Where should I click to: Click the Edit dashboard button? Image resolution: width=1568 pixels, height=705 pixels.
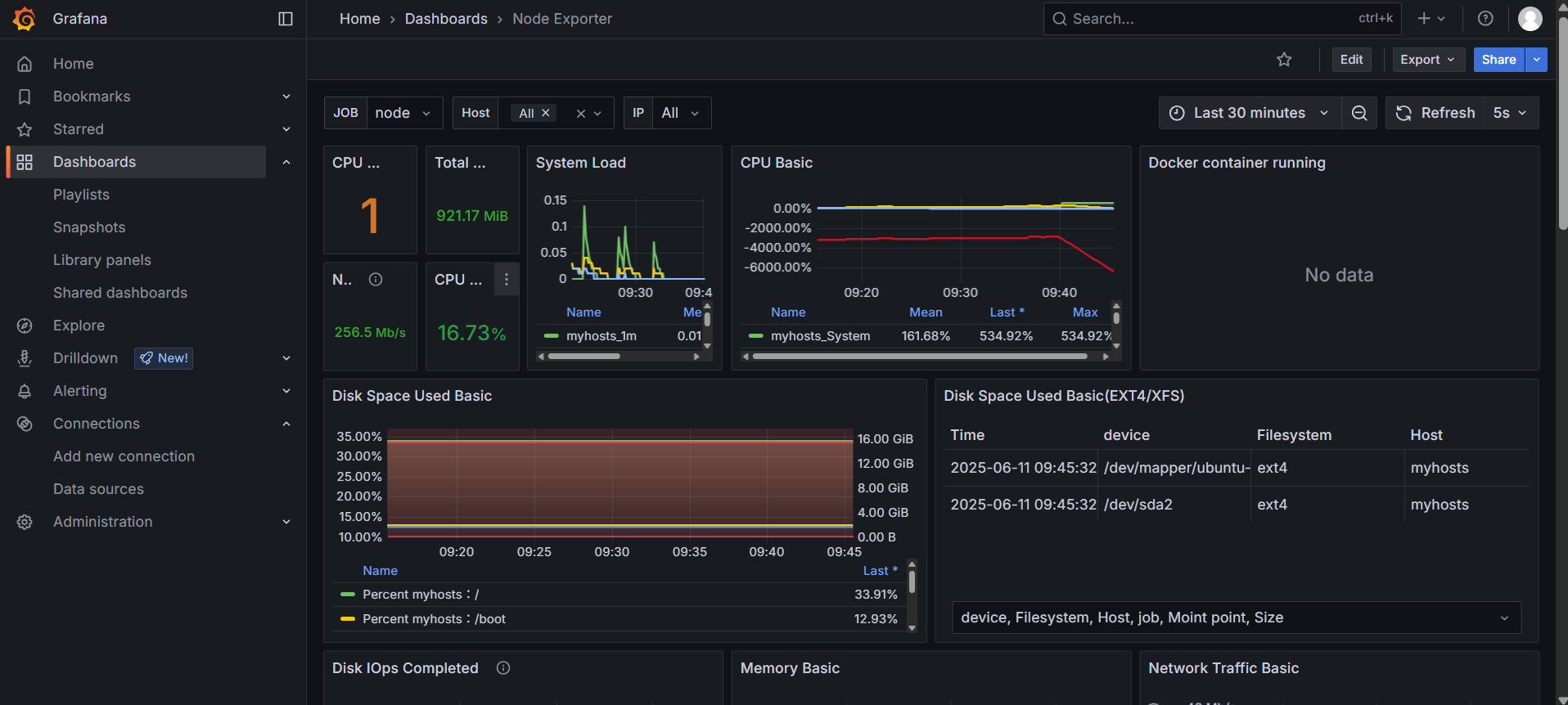click(1351, 60)
